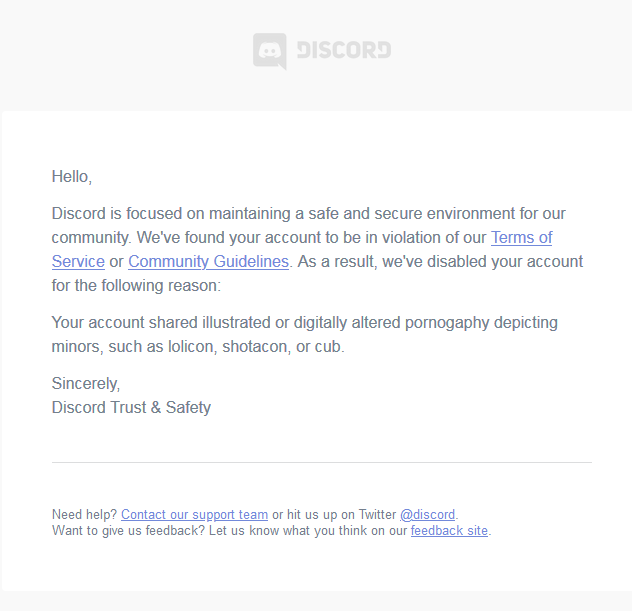Open the Terms of Service link

coord(521,238)
